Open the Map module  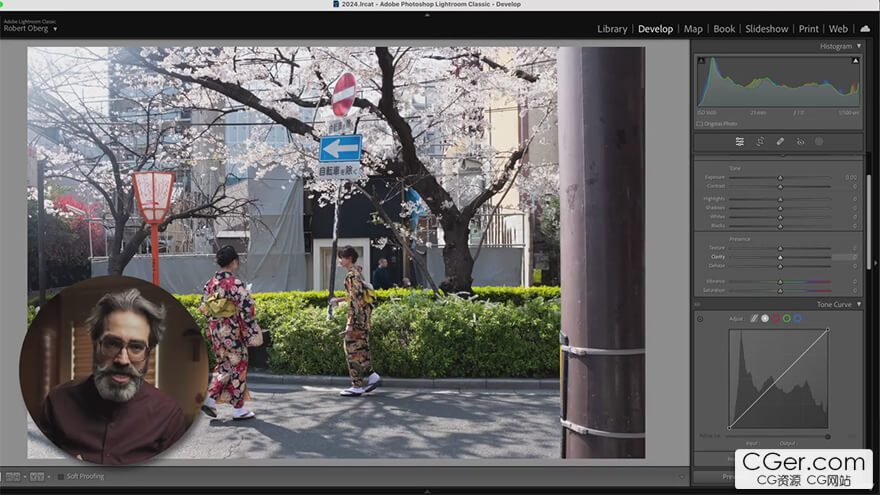(x=693, y=29)
